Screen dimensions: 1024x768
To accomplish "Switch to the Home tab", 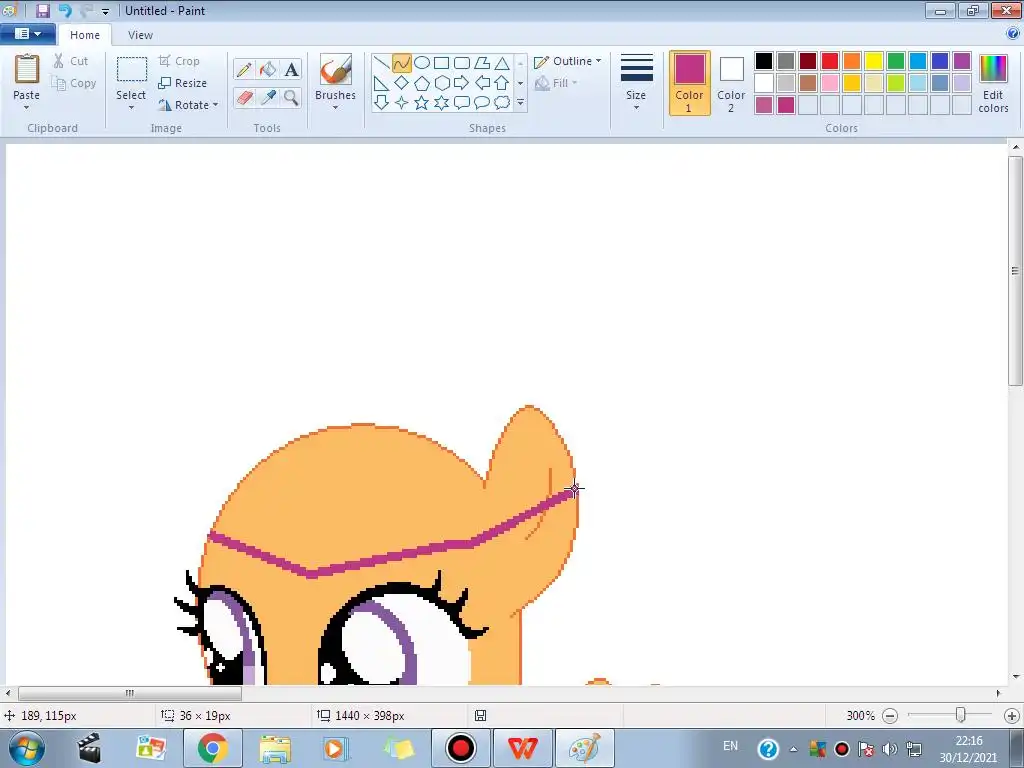I will [85, 35].
